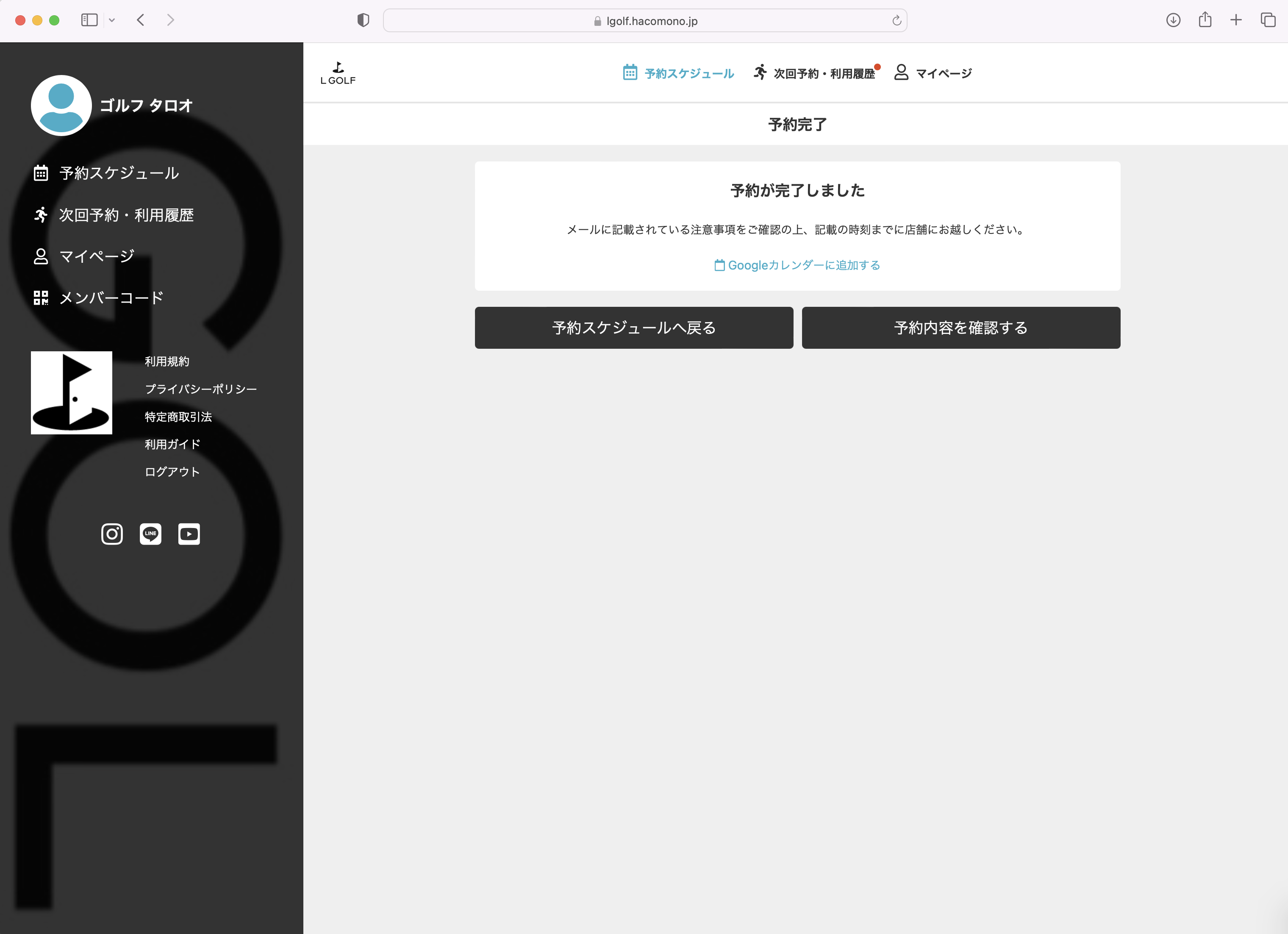The image size is (1288, 934).
Task: Open a new tab with plus icon
Action: 1236,20
